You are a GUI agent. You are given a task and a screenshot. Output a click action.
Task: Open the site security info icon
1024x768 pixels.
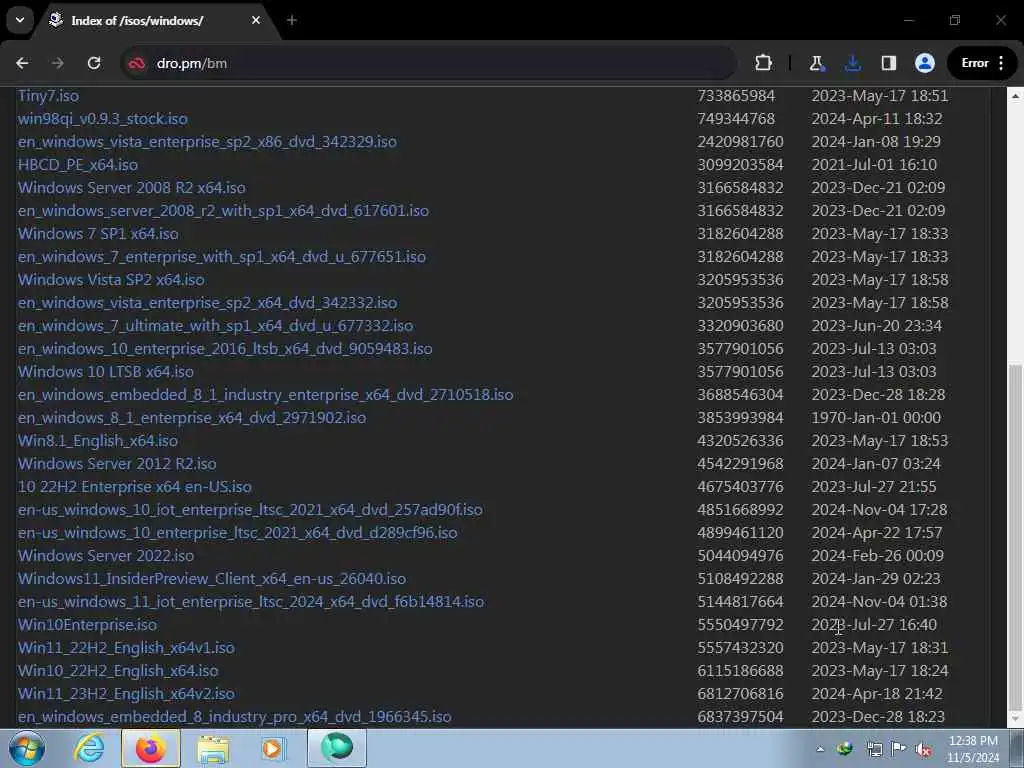tap(136, 63)
